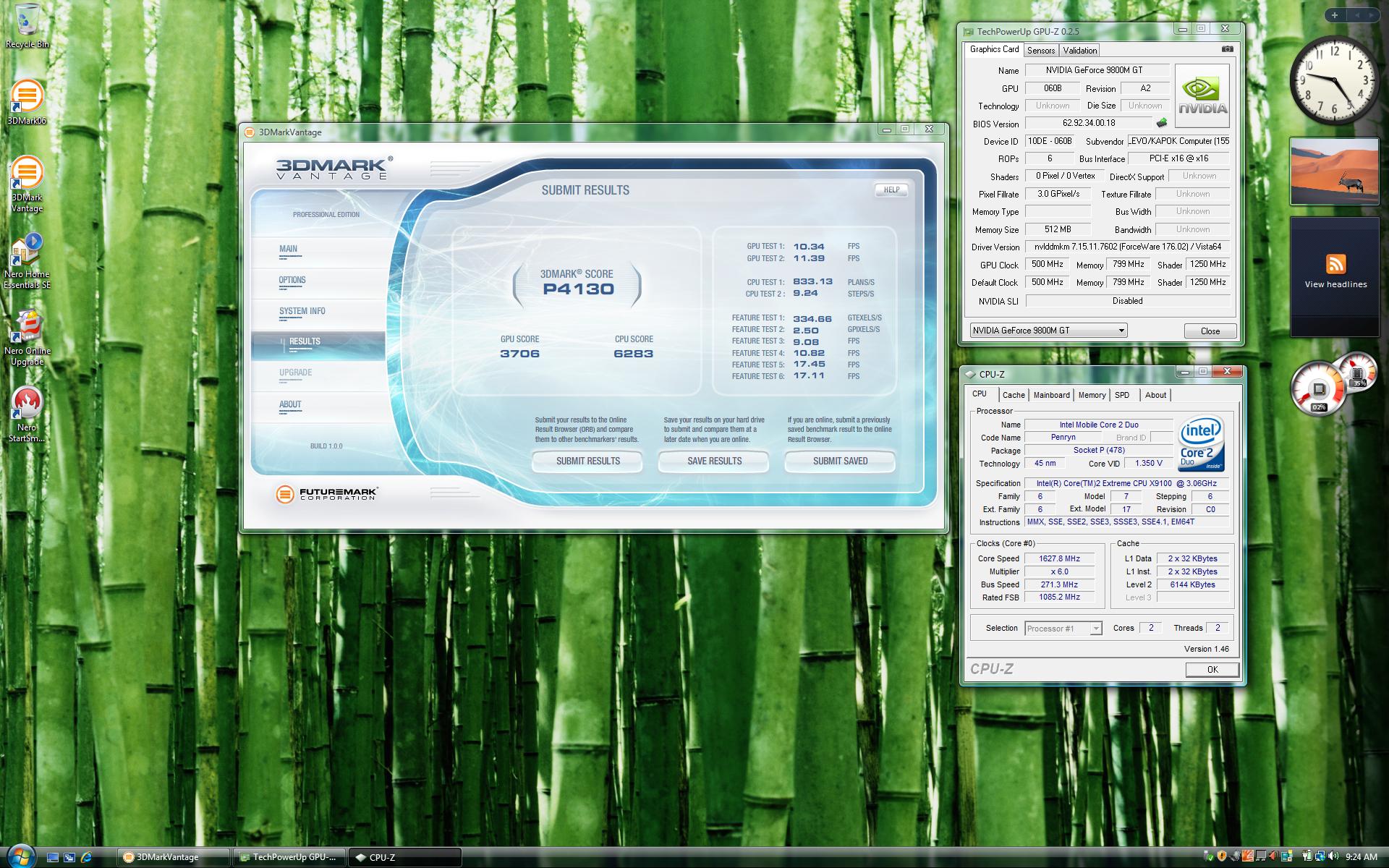Open the Recycle Bin desktop icon
Image resolution: width=1389 pixels, height=868 pixels.
27,26
